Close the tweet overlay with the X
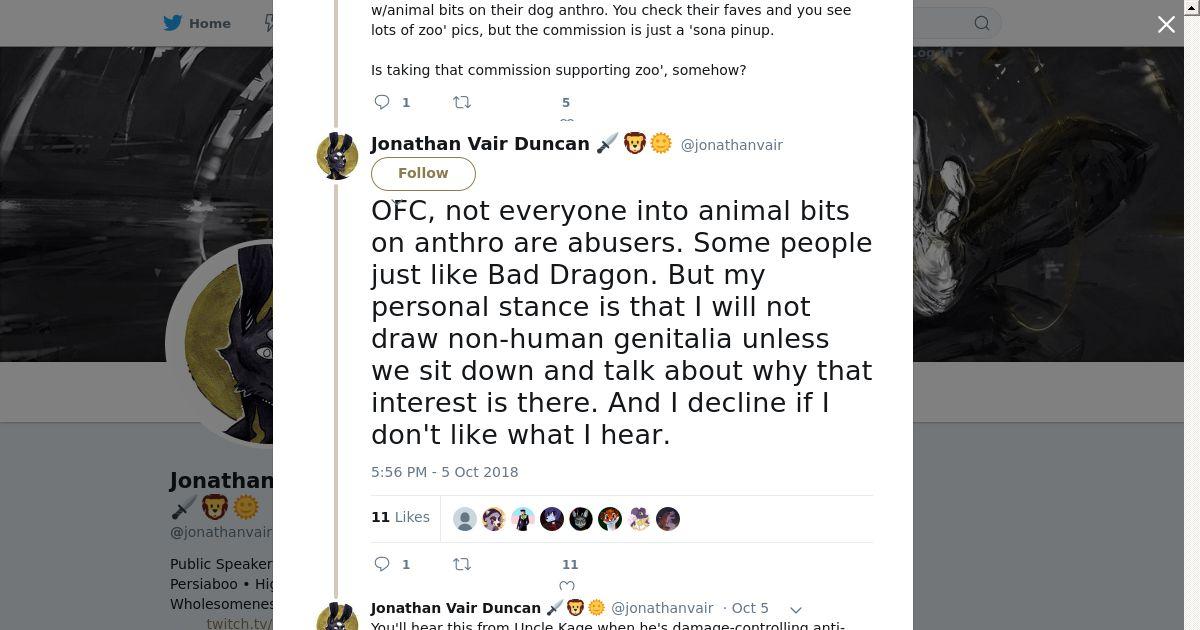This screenshot has height=630, width=1200. point(1166,25)
